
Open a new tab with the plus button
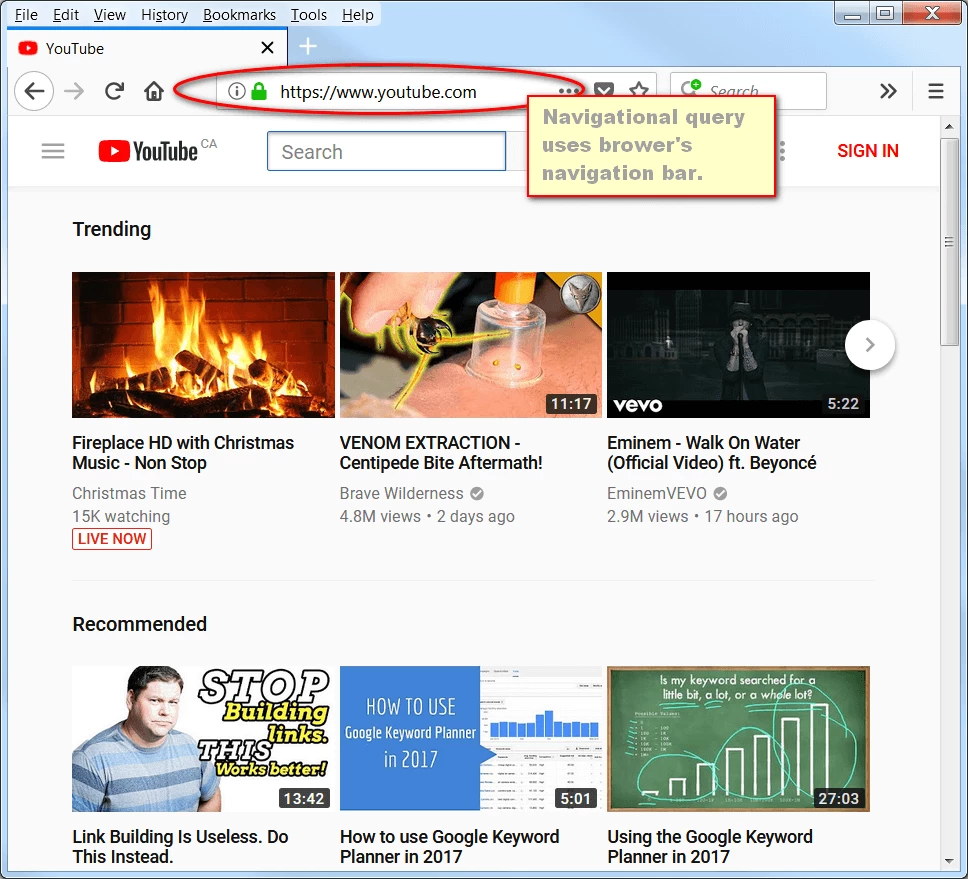point(307,46)
